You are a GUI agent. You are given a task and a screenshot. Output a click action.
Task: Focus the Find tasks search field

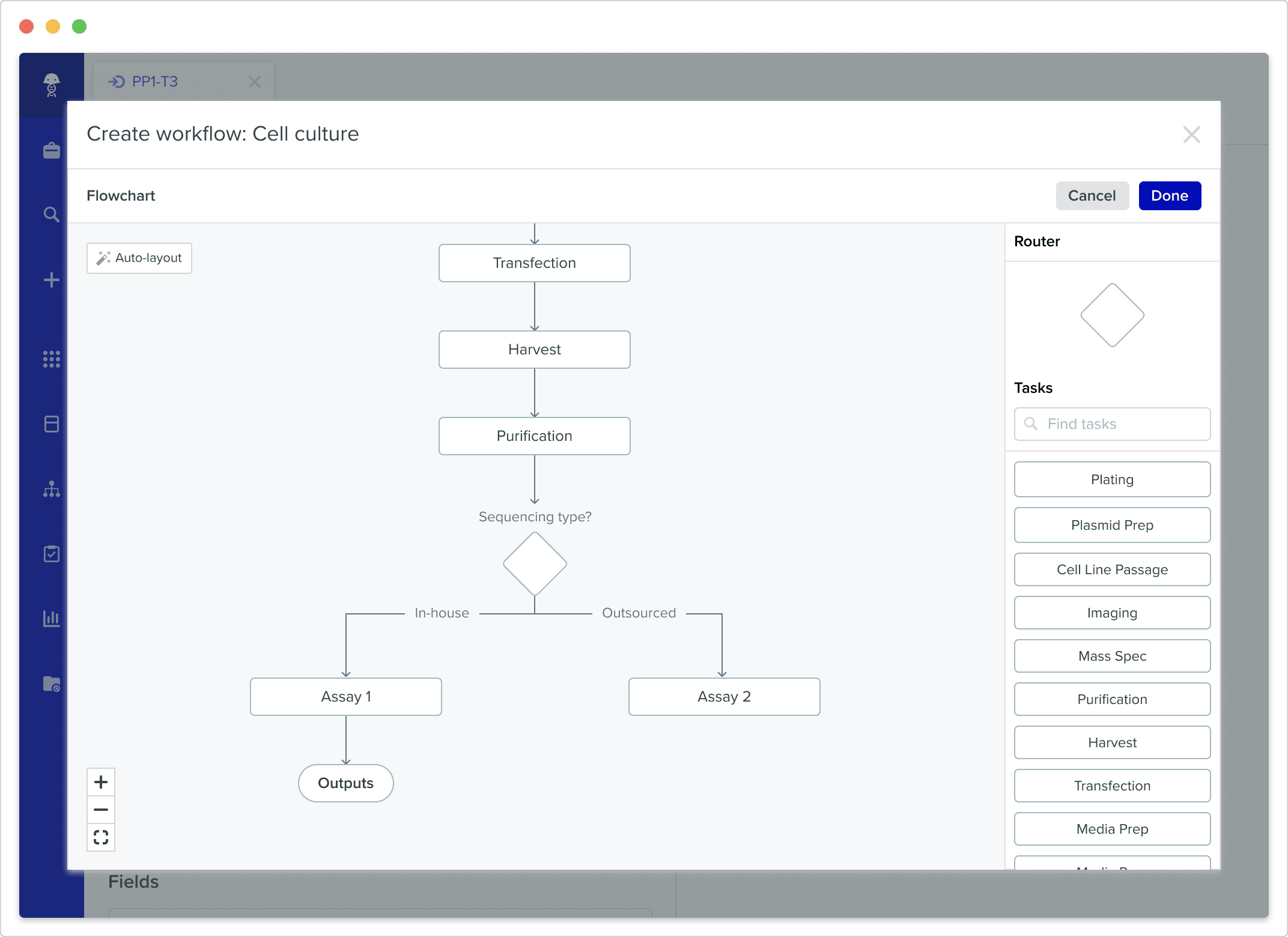click(1113, 424)
